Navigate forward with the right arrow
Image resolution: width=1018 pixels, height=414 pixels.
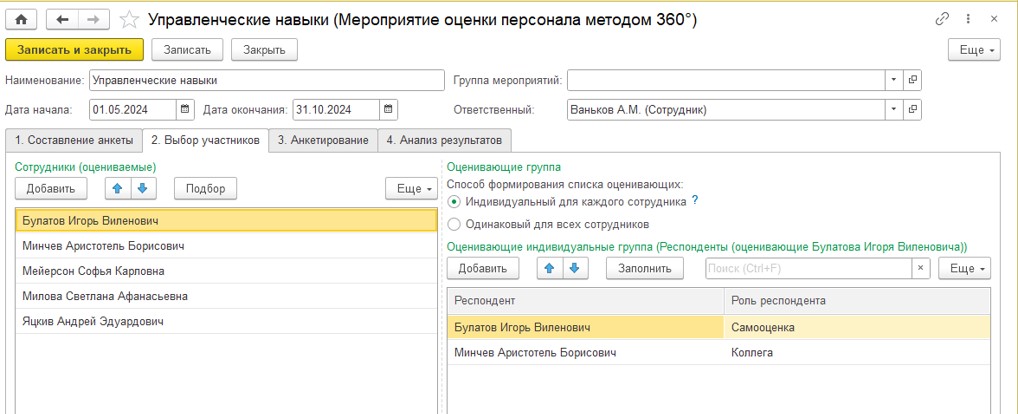coord(93,19)
